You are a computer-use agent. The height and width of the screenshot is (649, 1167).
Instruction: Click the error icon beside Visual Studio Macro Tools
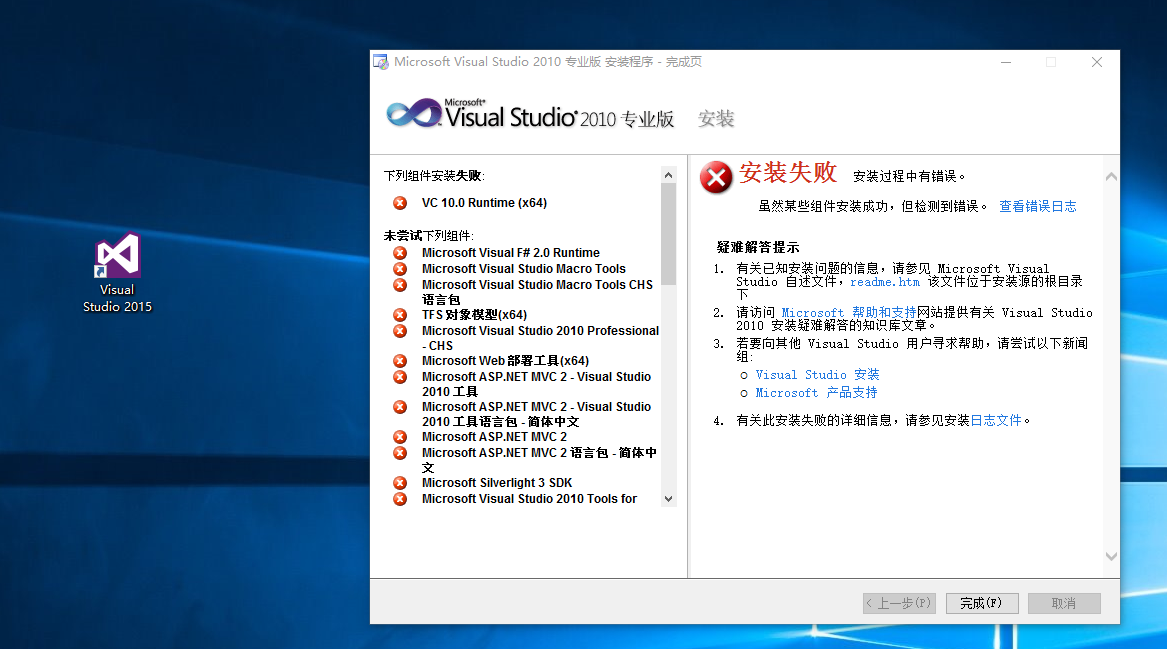coord(400,269)
